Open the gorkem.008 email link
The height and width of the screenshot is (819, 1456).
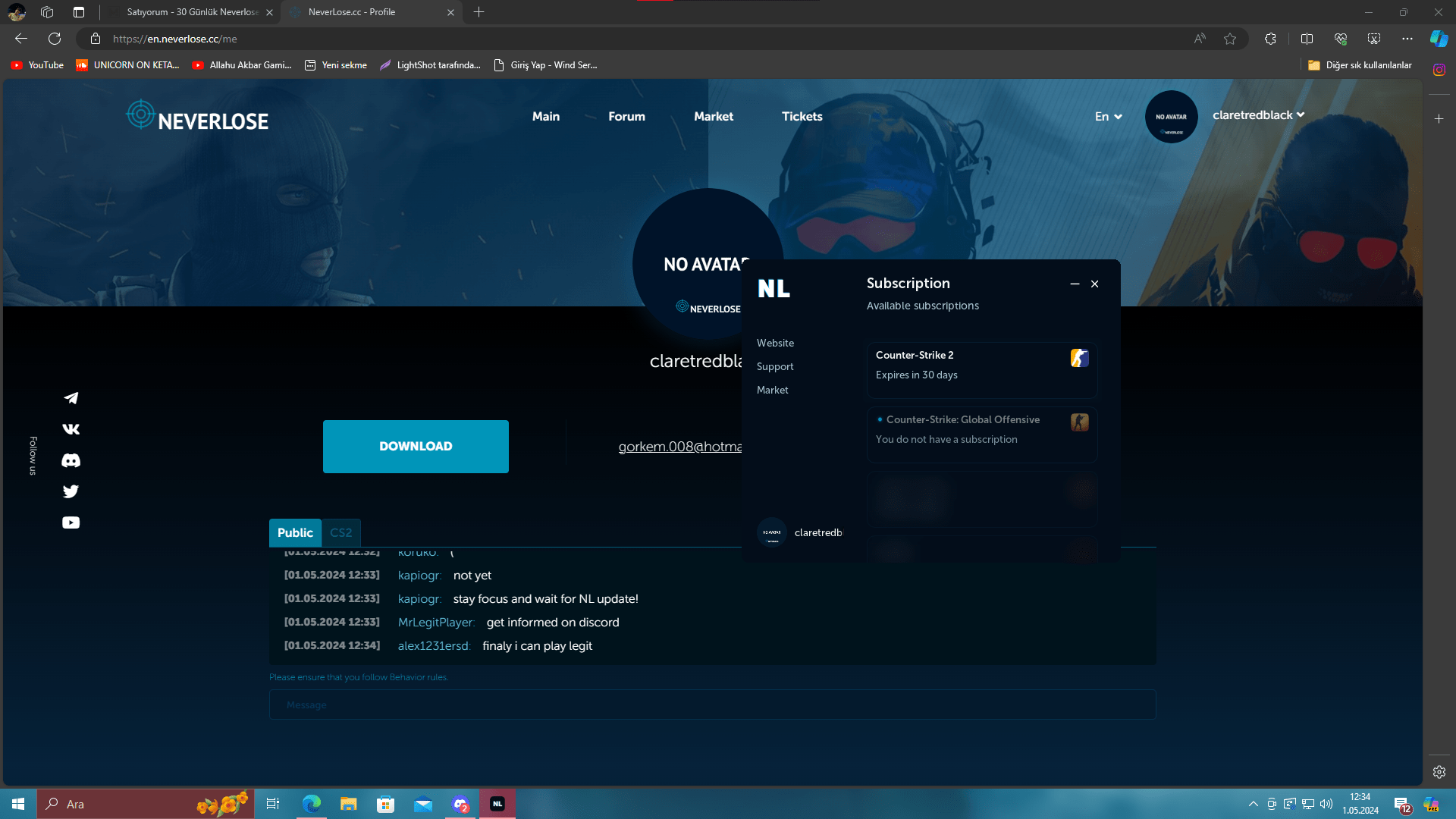pos(680,447)
